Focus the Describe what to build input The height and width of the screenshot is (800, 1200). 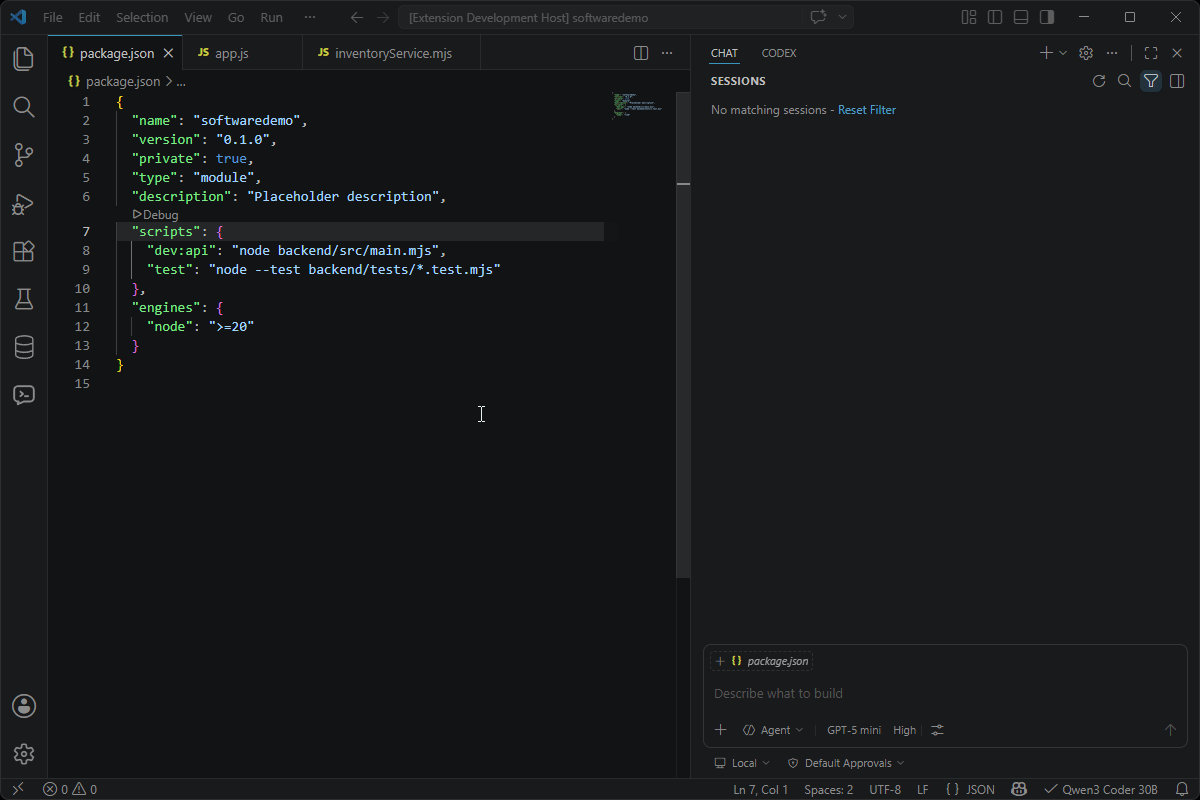945,693
